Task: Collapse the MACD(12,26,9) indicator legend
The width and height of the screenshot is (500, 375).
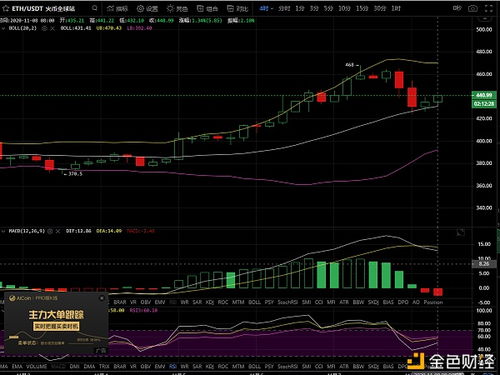Action: point(3,231)
